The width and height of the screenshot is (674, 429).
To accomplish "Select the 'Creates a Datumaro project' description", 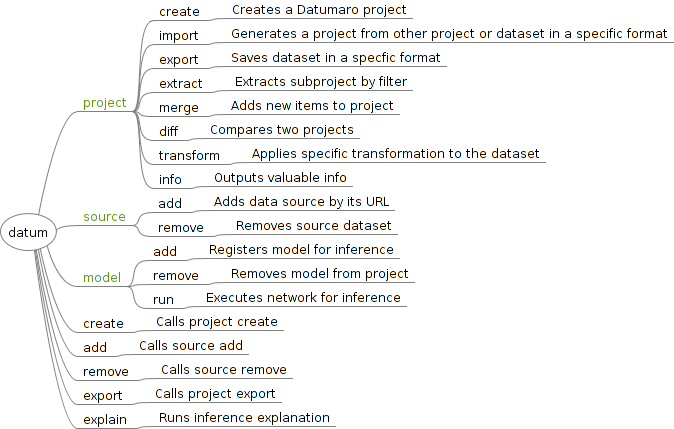I will pyautogui.click(x=319, y=10).
